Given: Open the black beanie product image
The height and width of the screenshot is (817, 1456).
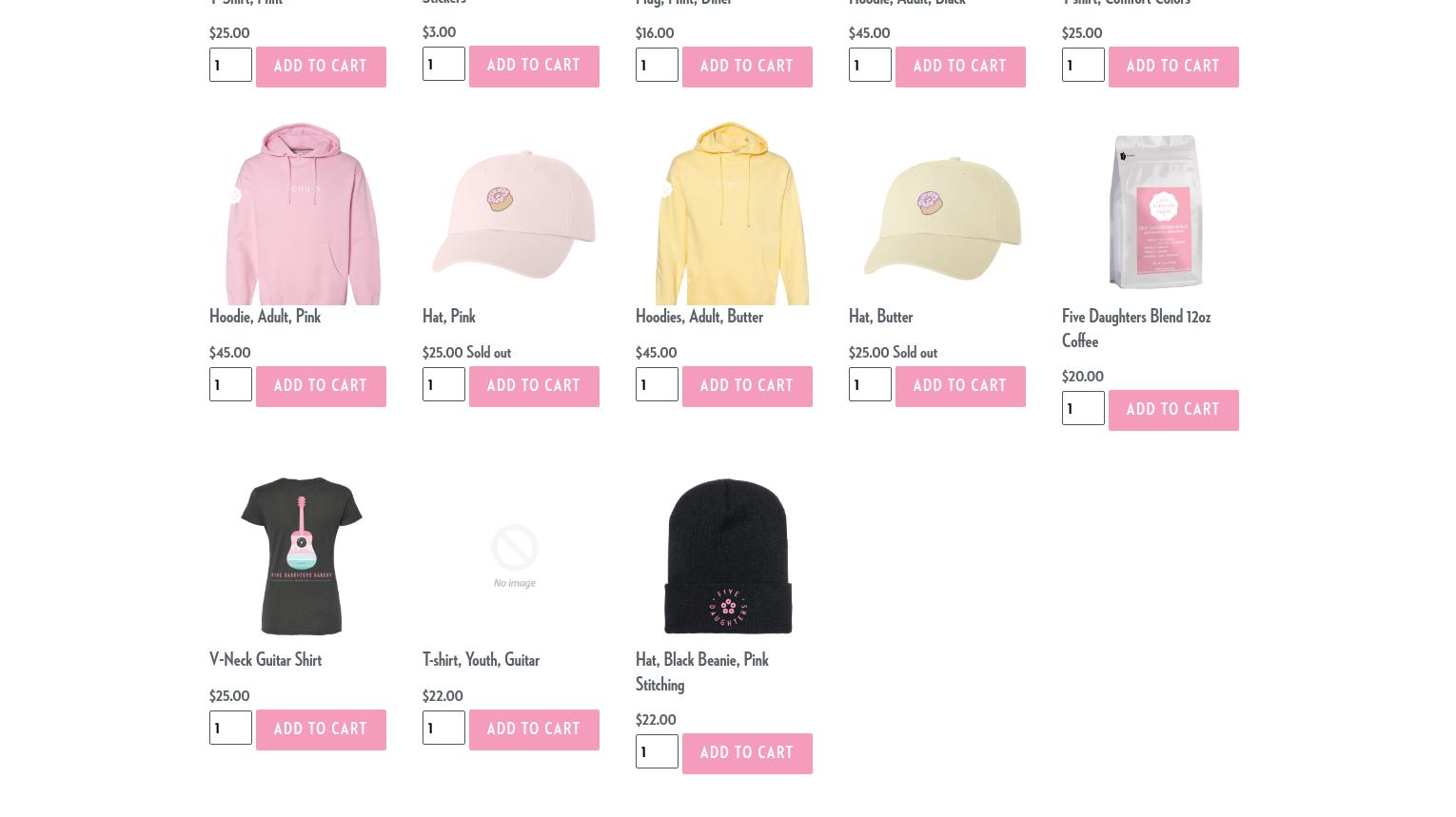Looking at the screenshot, I should point(728,555).
